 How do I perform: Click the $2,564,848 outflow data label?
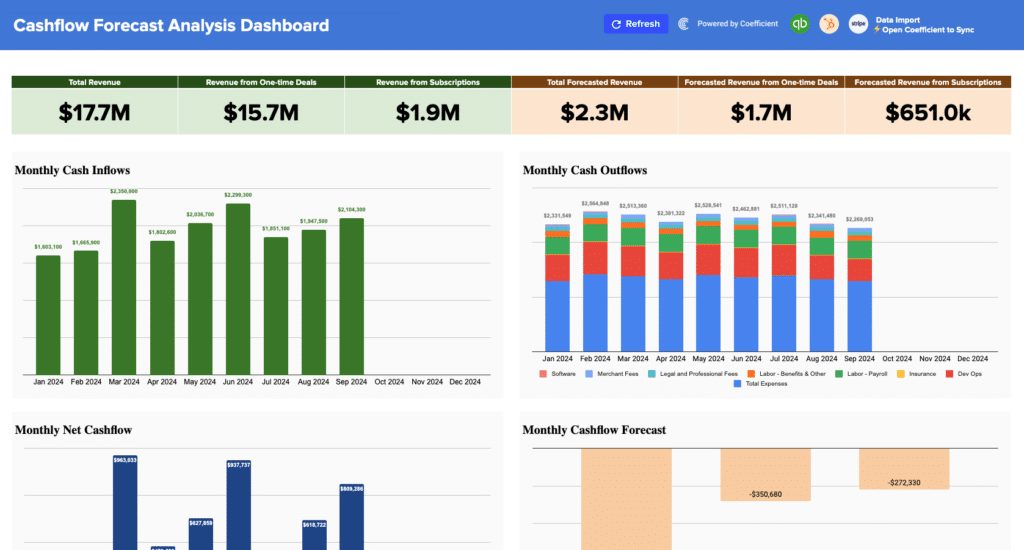click(x=595, y=204)
